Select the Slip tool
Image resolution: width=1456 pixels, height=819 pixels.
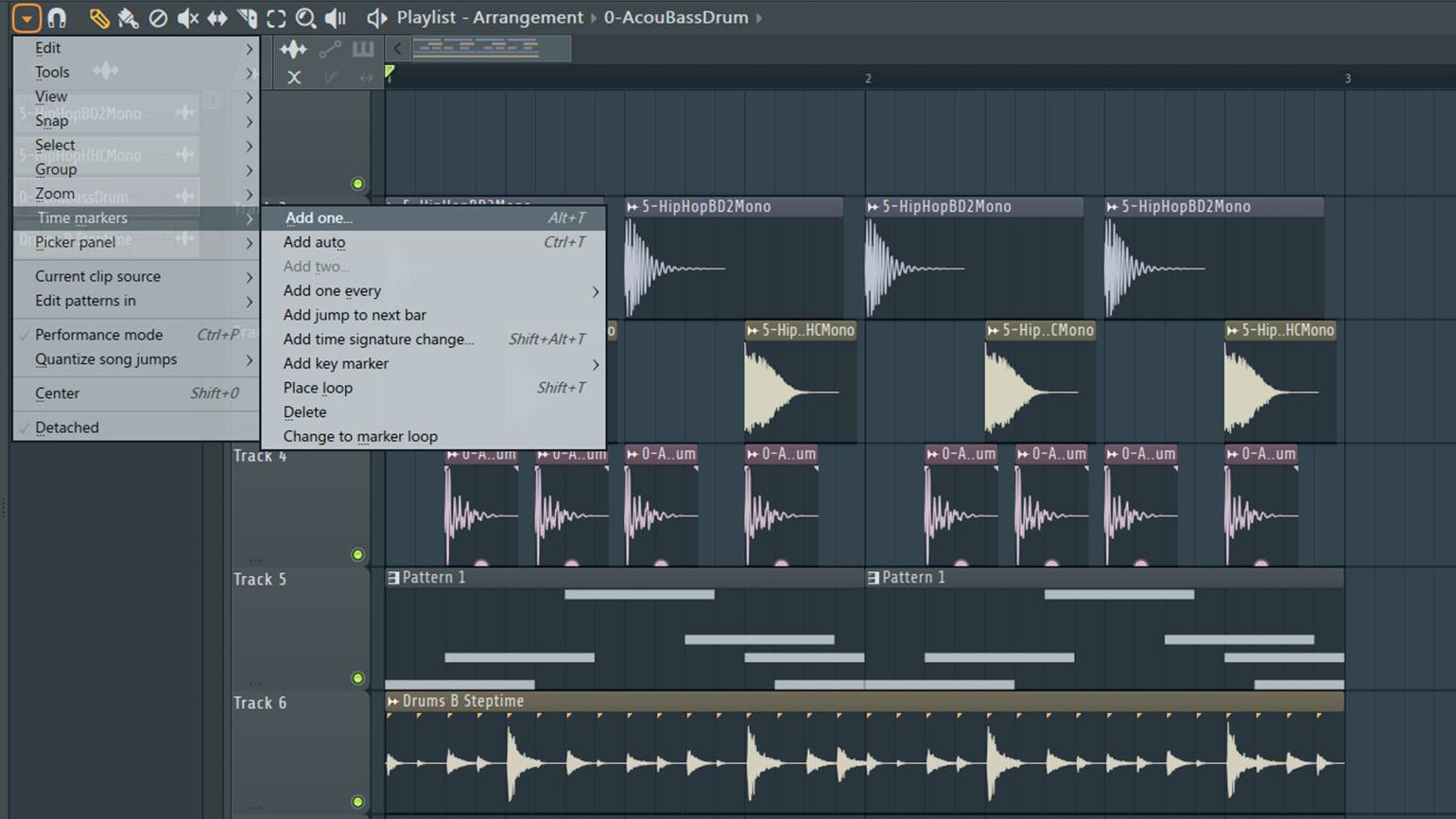point(217,17)
